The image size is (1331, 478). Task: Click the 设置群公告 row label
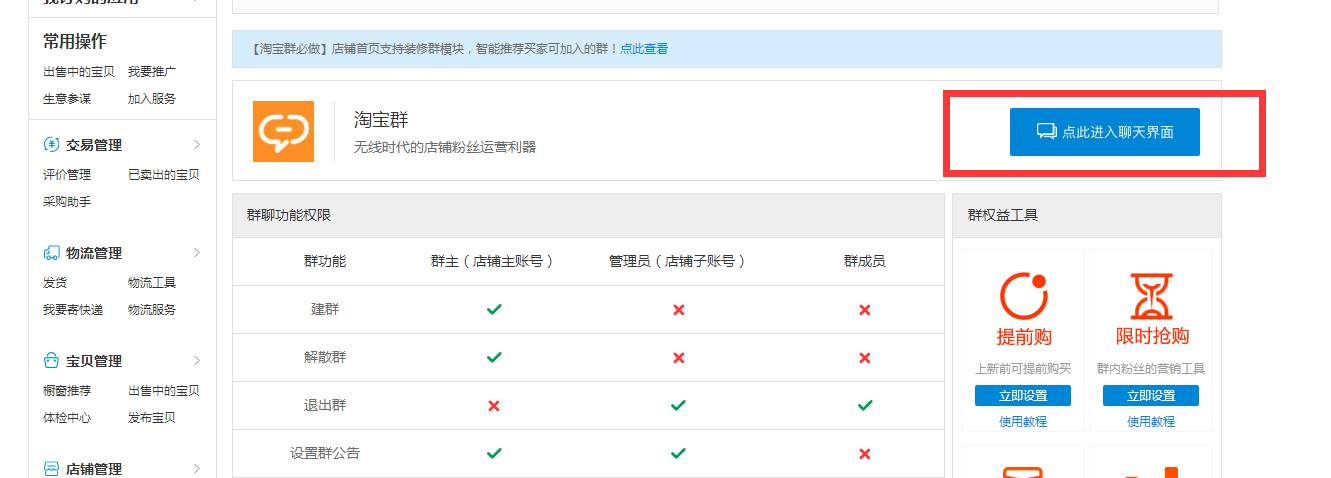click(325, 453)
